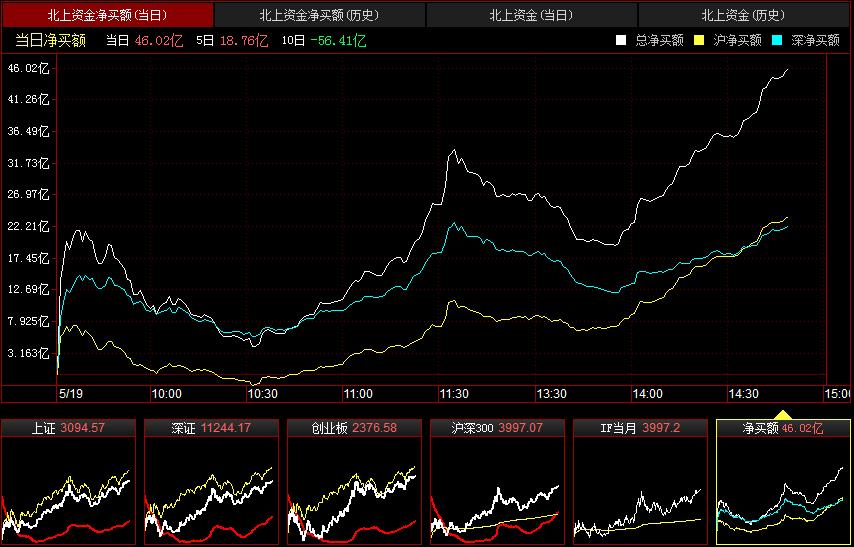The height and width of the screenshot is (547, 854).
Task: Click the 当日净买额 chart title
Action: [x=50, y=40]
